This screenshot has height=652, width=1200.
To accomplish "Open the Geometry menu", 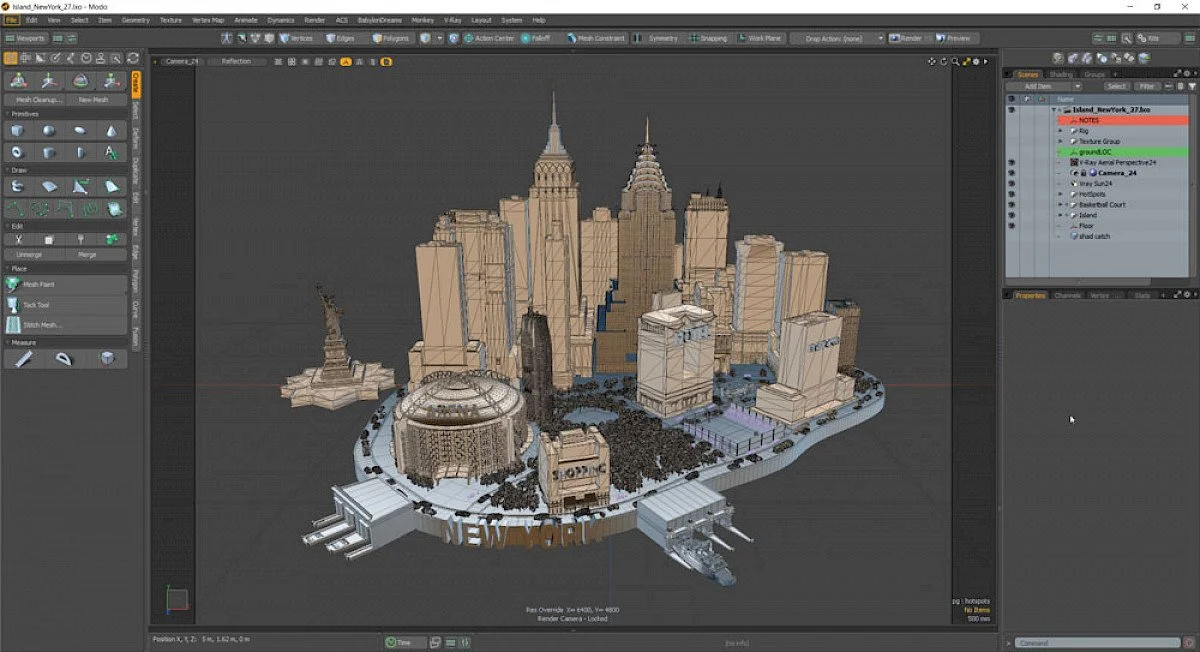I will 135,20.
